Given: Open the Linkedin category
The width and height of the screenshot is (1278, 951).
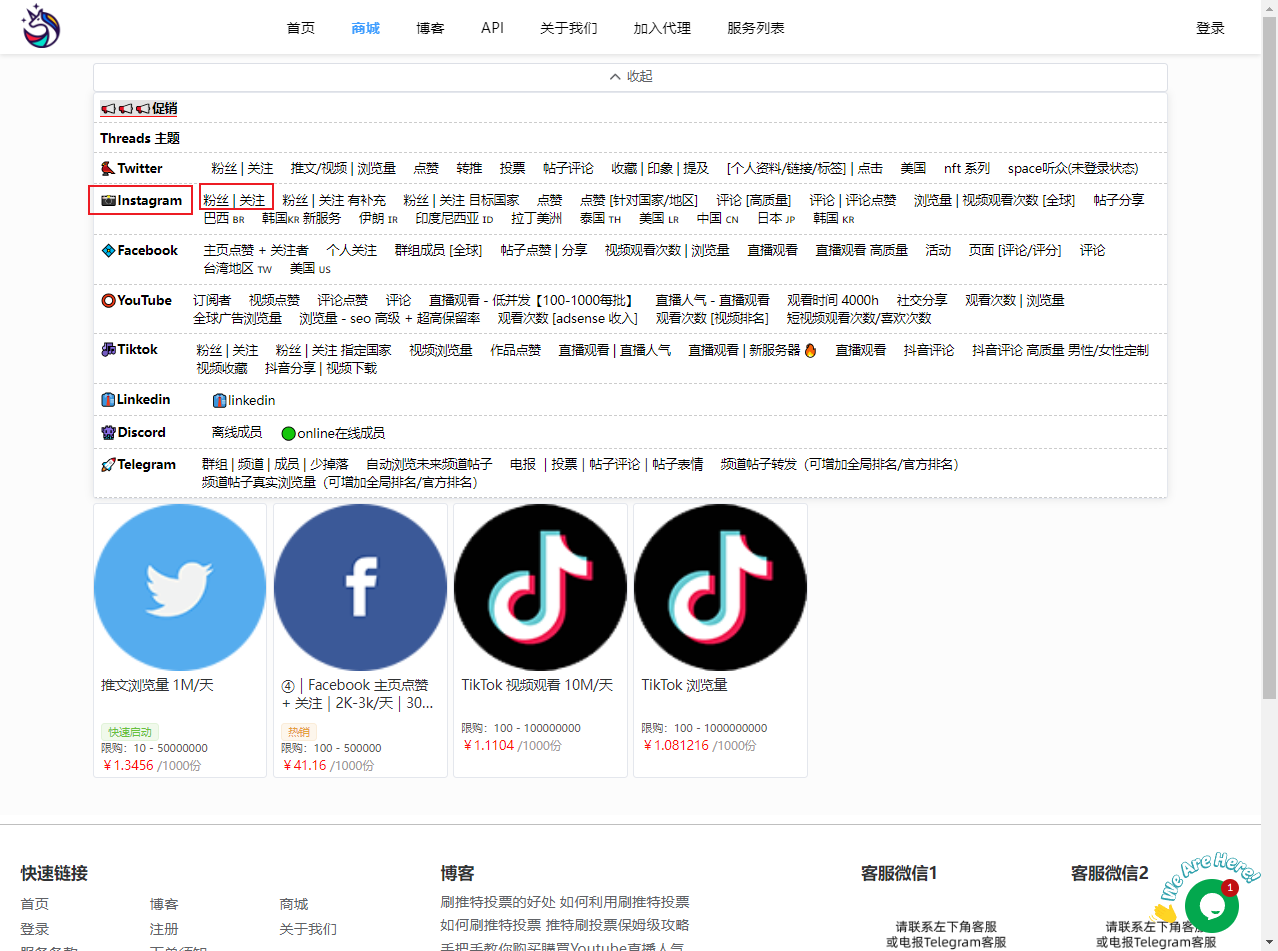Looking at the screenshot, I should tap(135, 399).
